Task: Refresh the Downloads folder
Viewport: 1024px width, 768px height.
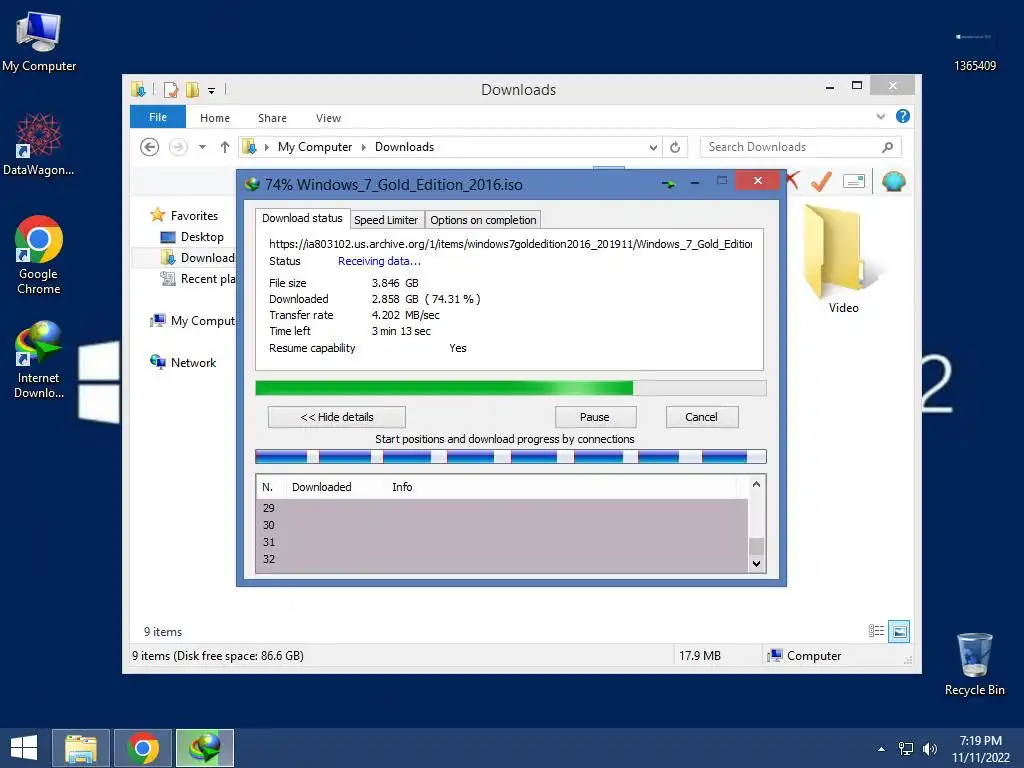Action: point(675,148)
